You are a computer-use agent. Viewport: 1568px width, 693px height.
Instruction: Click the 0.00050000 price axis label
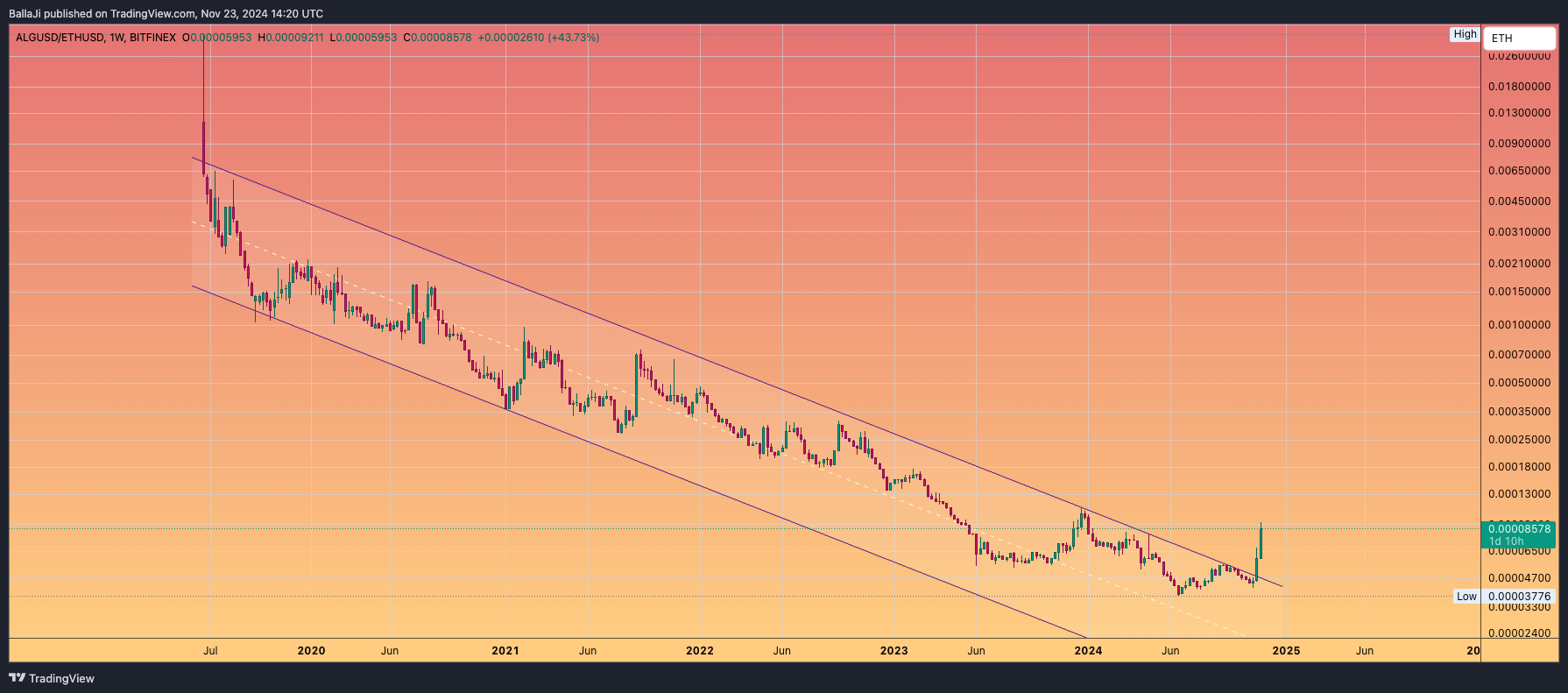[x=1519, y=383]
